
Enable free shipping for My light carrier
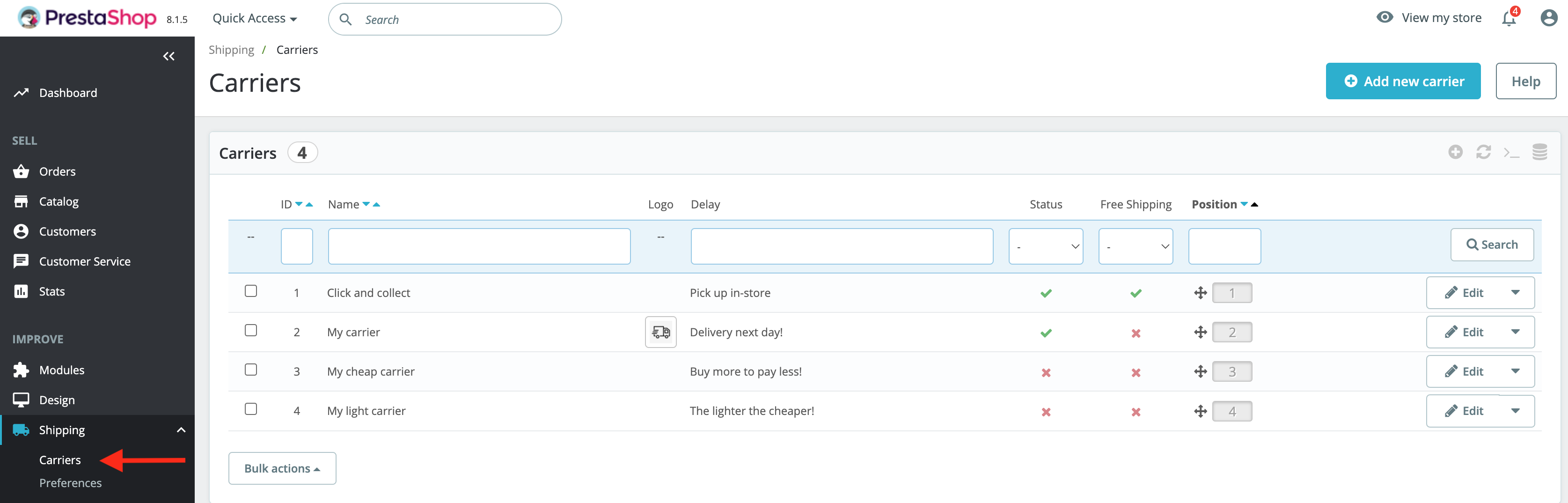click(1136, 412)
